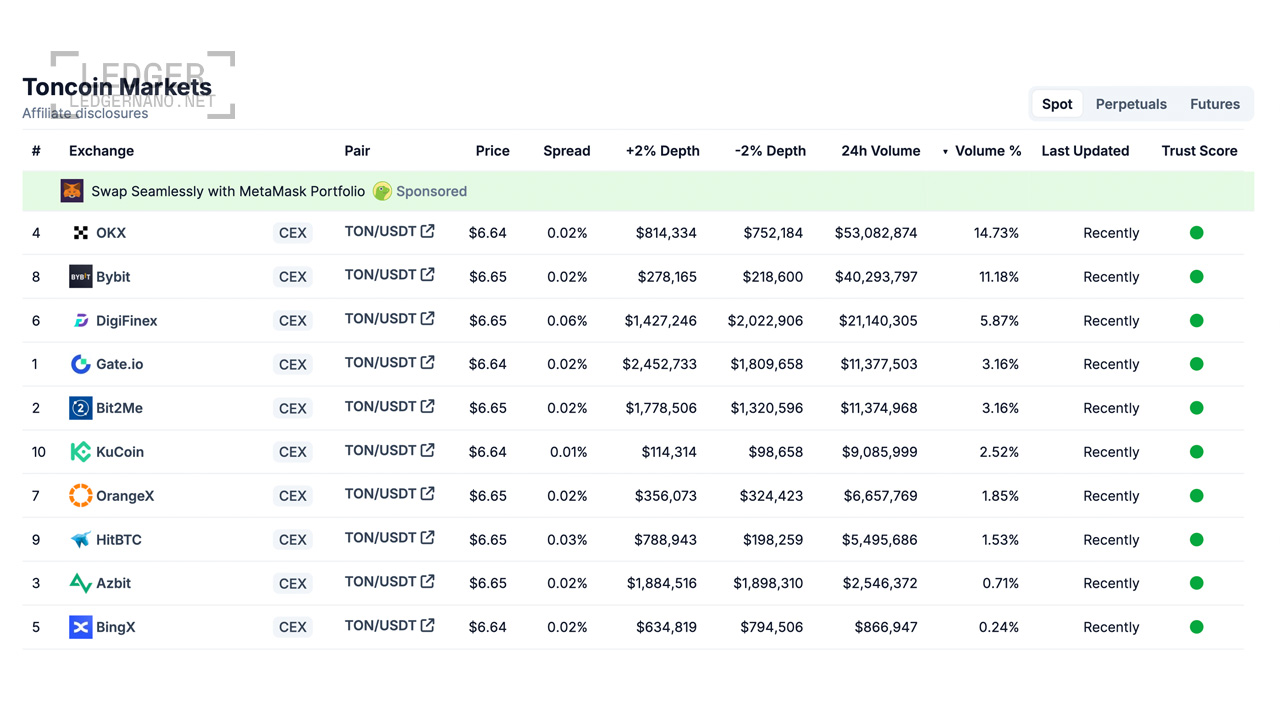
Task: Open TON/USDT pair link for Azbit
Action: 380,581
